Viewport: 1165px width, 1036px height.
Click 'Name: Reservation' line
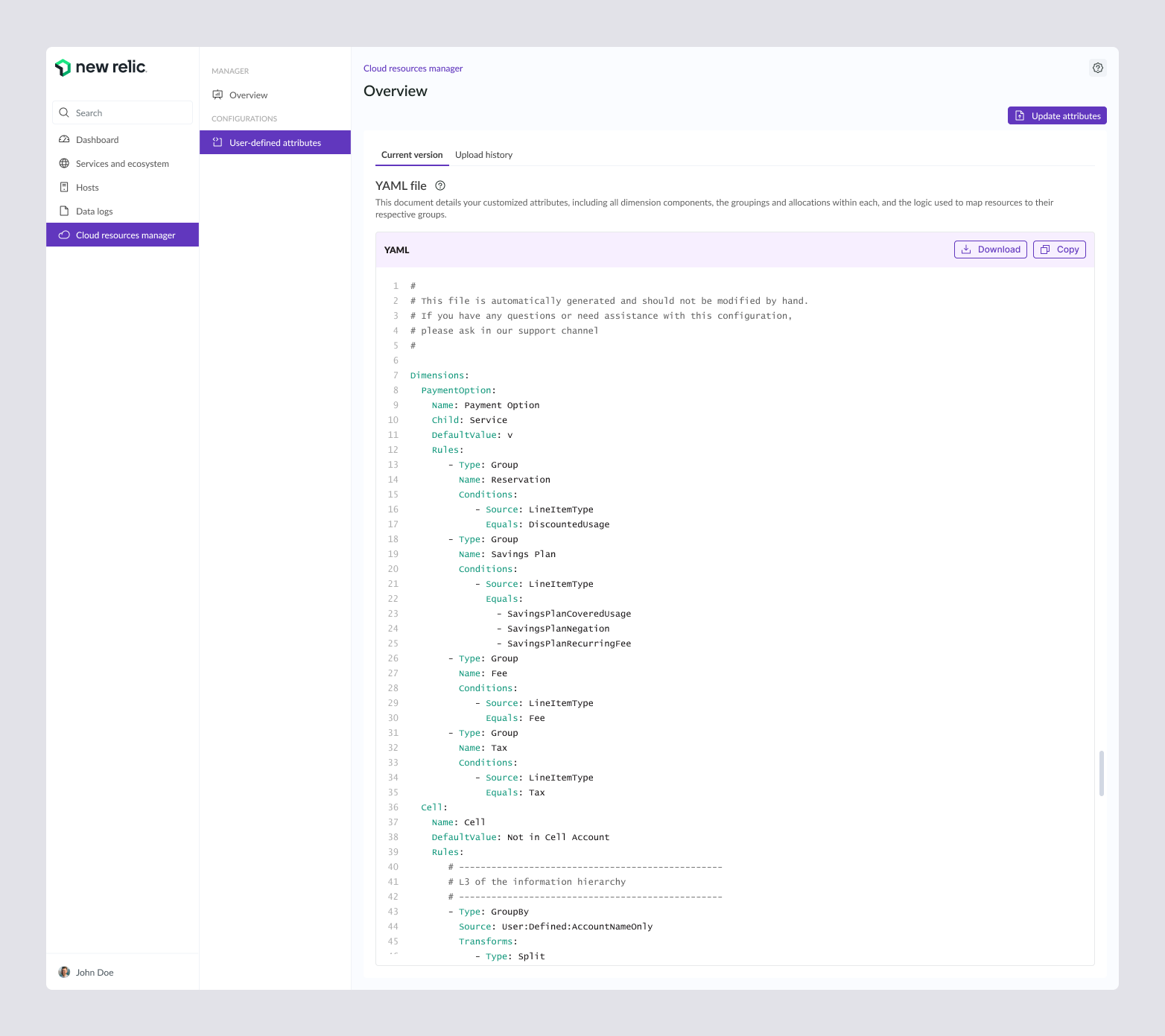pos(504,480)
